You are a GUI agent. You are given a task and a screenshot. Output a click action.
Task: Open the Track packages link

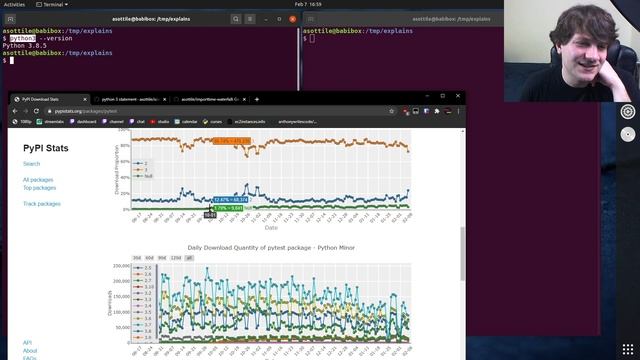[42, 204]
